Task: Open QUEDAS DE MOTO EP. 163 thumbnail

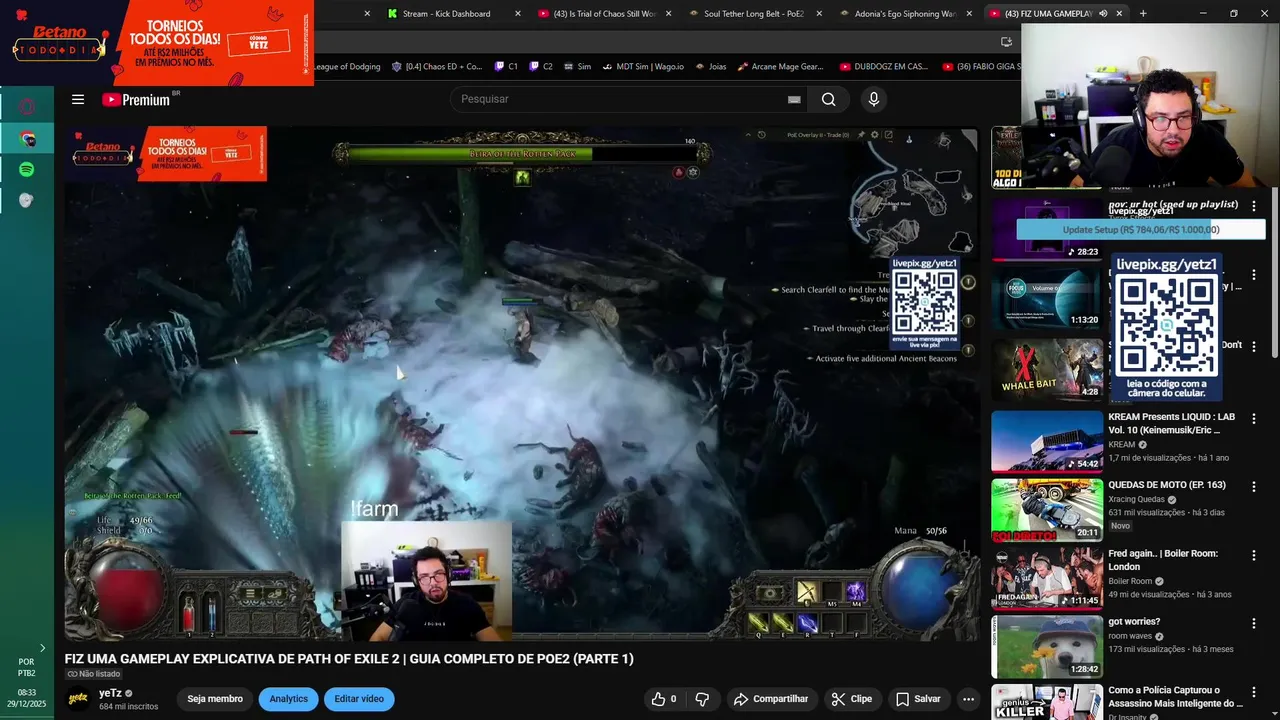Action: tap(1047, 509)
